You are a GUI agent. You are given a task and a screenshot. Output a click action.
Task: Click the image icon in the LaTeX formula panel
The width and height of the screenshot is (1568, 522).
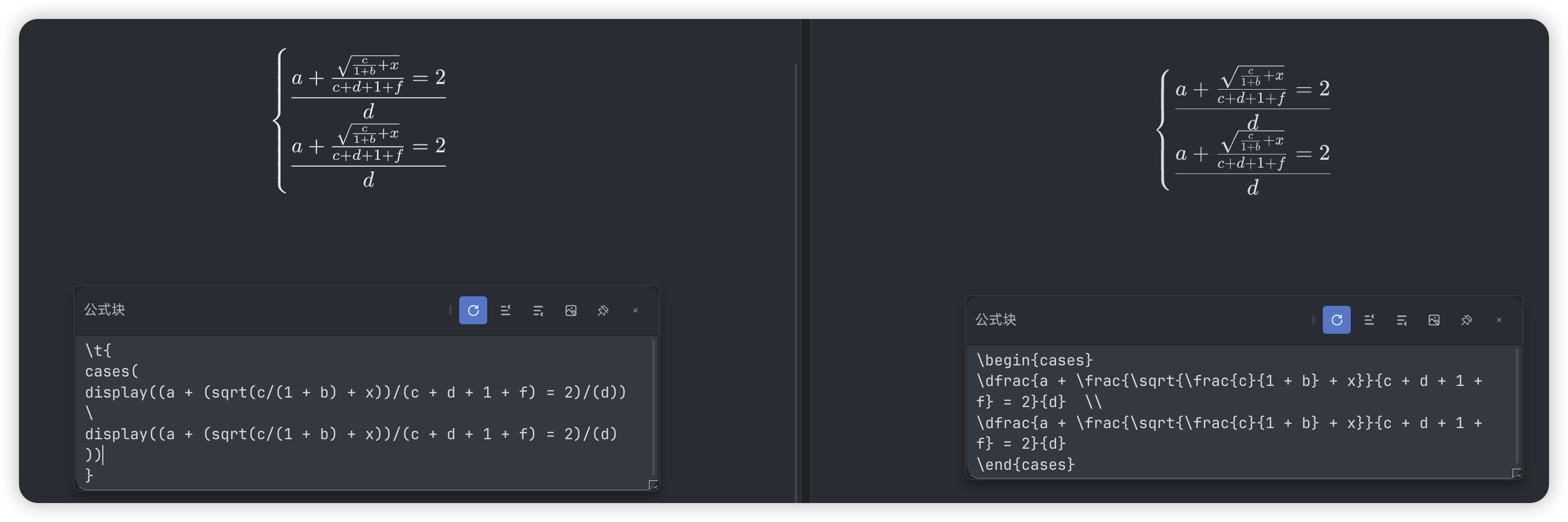[1434, 320]
